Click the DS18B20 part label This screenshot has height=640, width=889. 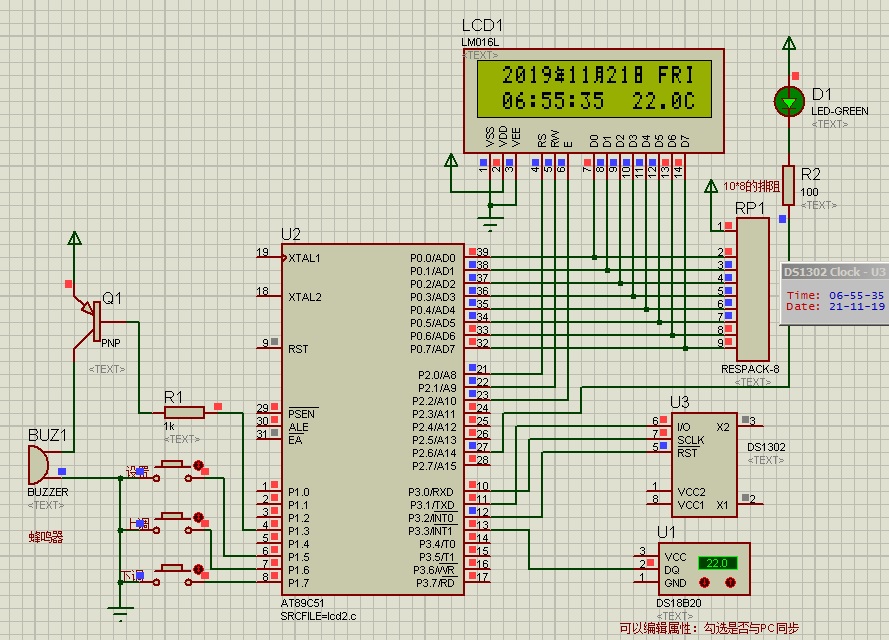(x=679, y=603)
